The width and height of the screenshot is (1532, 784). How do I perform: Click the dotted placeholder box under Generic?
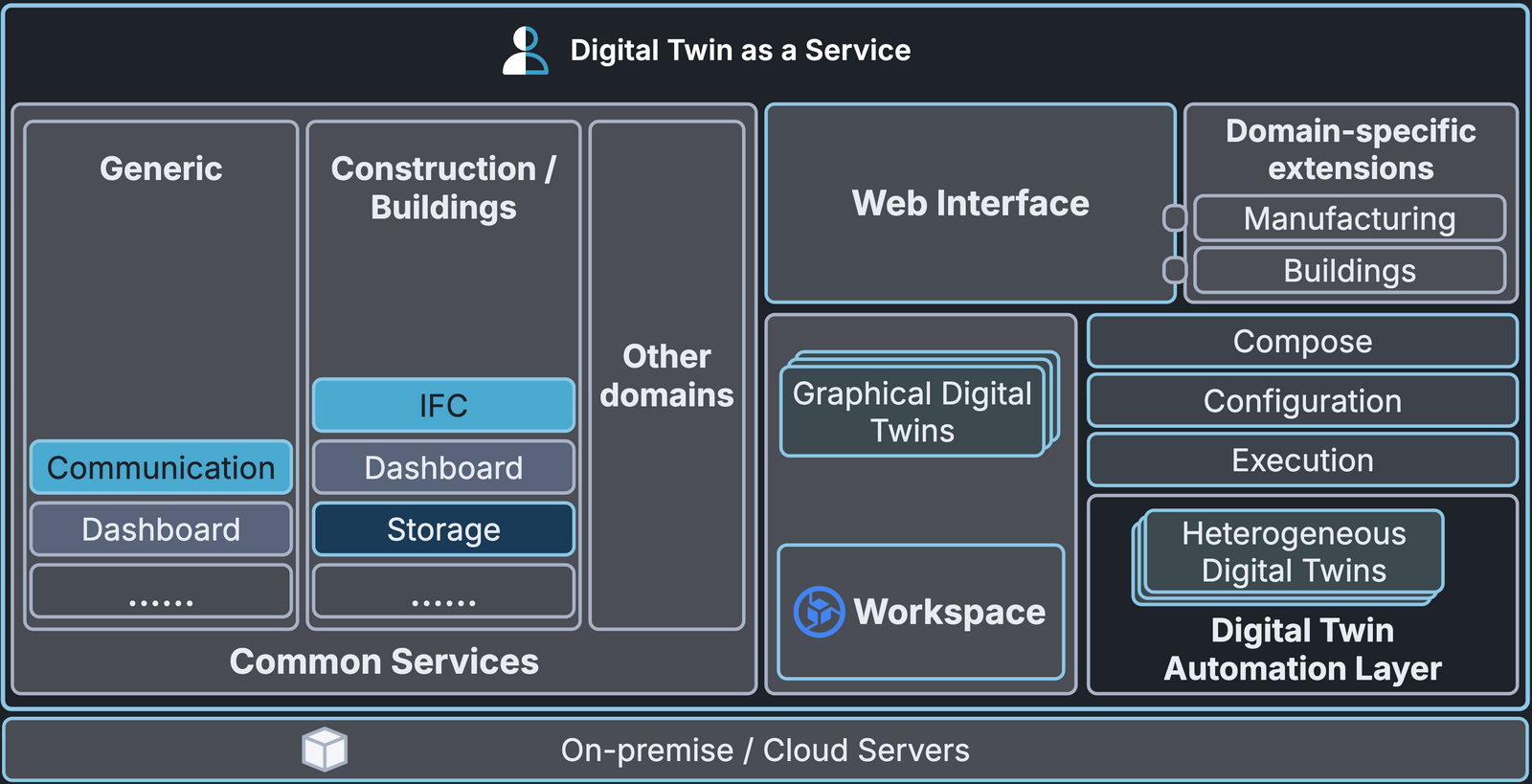tap(161, 591)
